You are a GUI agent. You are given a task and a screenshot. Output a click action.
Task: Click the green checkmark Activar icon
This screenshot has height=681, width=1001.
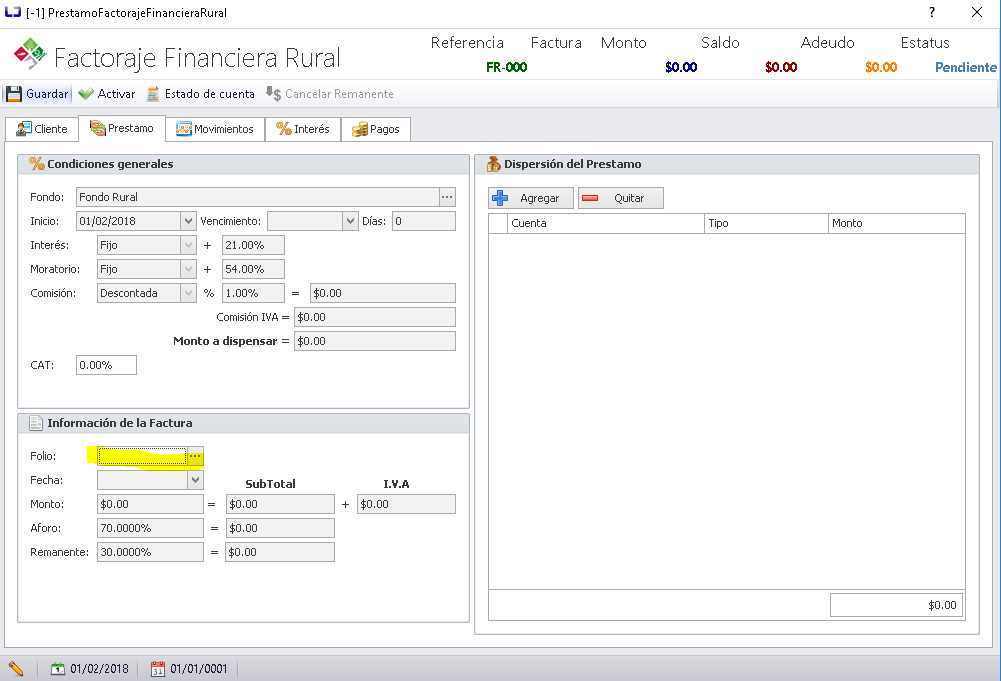coord(86,94)
